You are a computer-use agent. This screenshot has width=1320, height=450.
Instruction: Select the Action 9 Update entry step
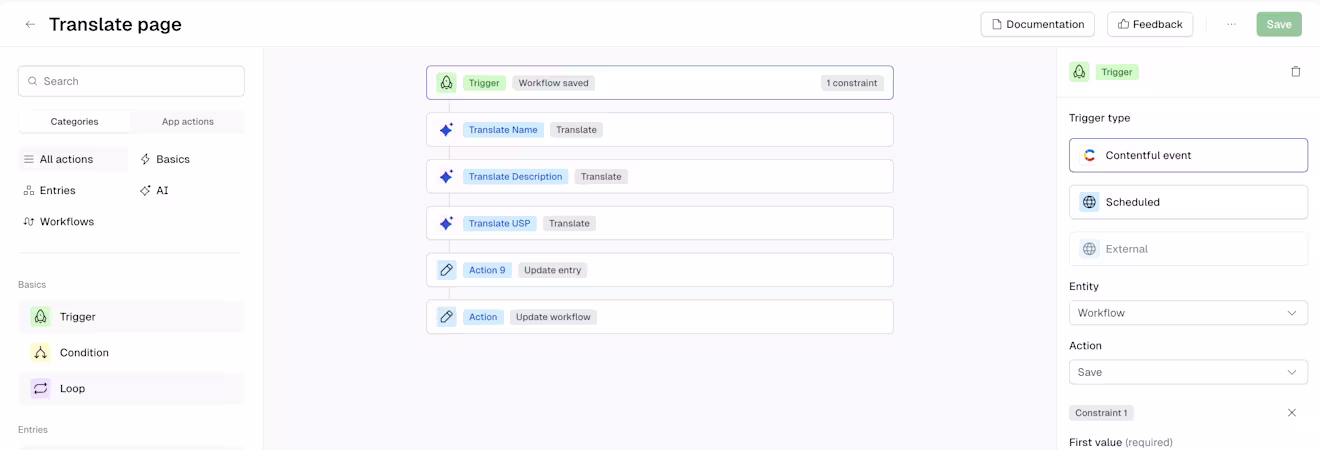tap(660, 270)
